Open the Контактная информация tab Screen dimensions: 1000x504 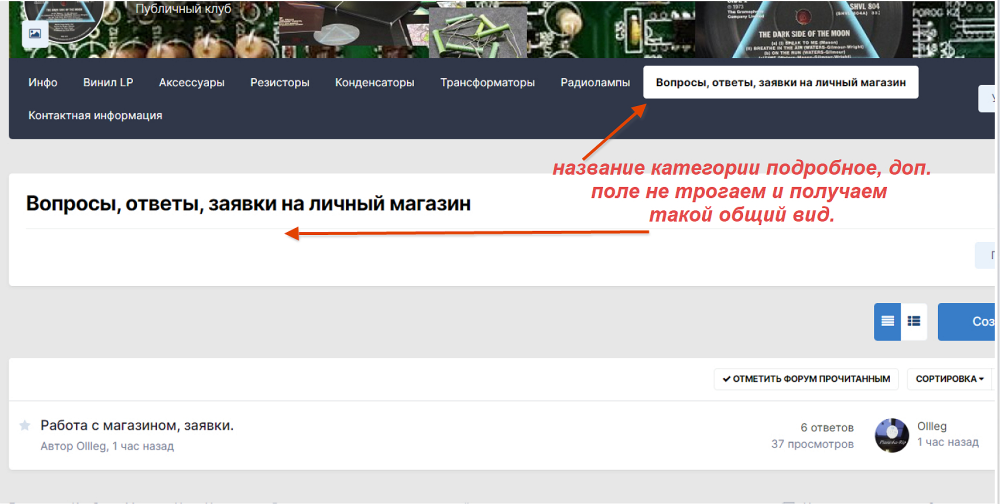(95, 115)
